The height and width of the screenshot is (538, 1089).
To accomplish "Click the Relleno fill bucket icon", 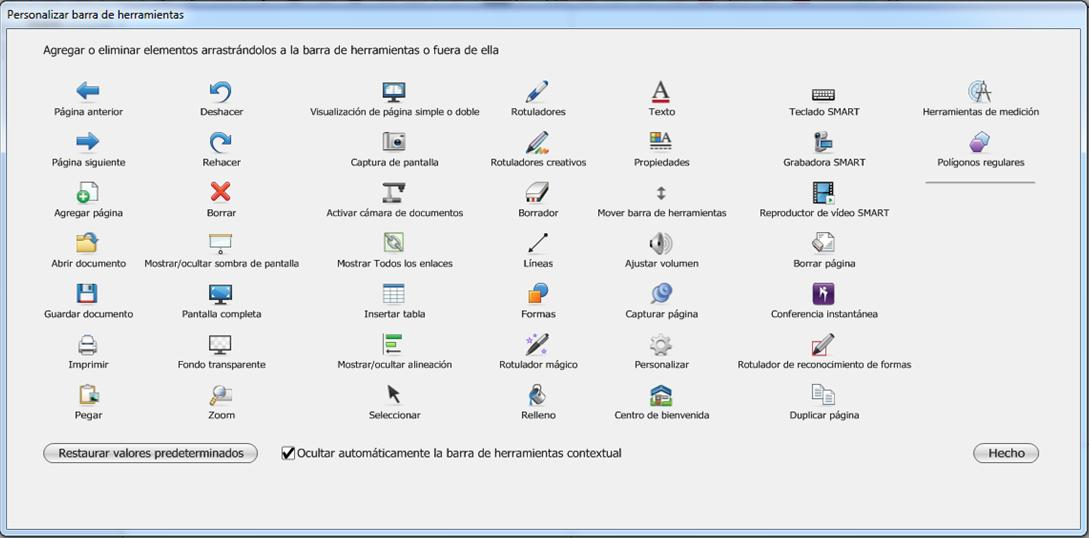I will pyautogui.click(x=537, y=394).
